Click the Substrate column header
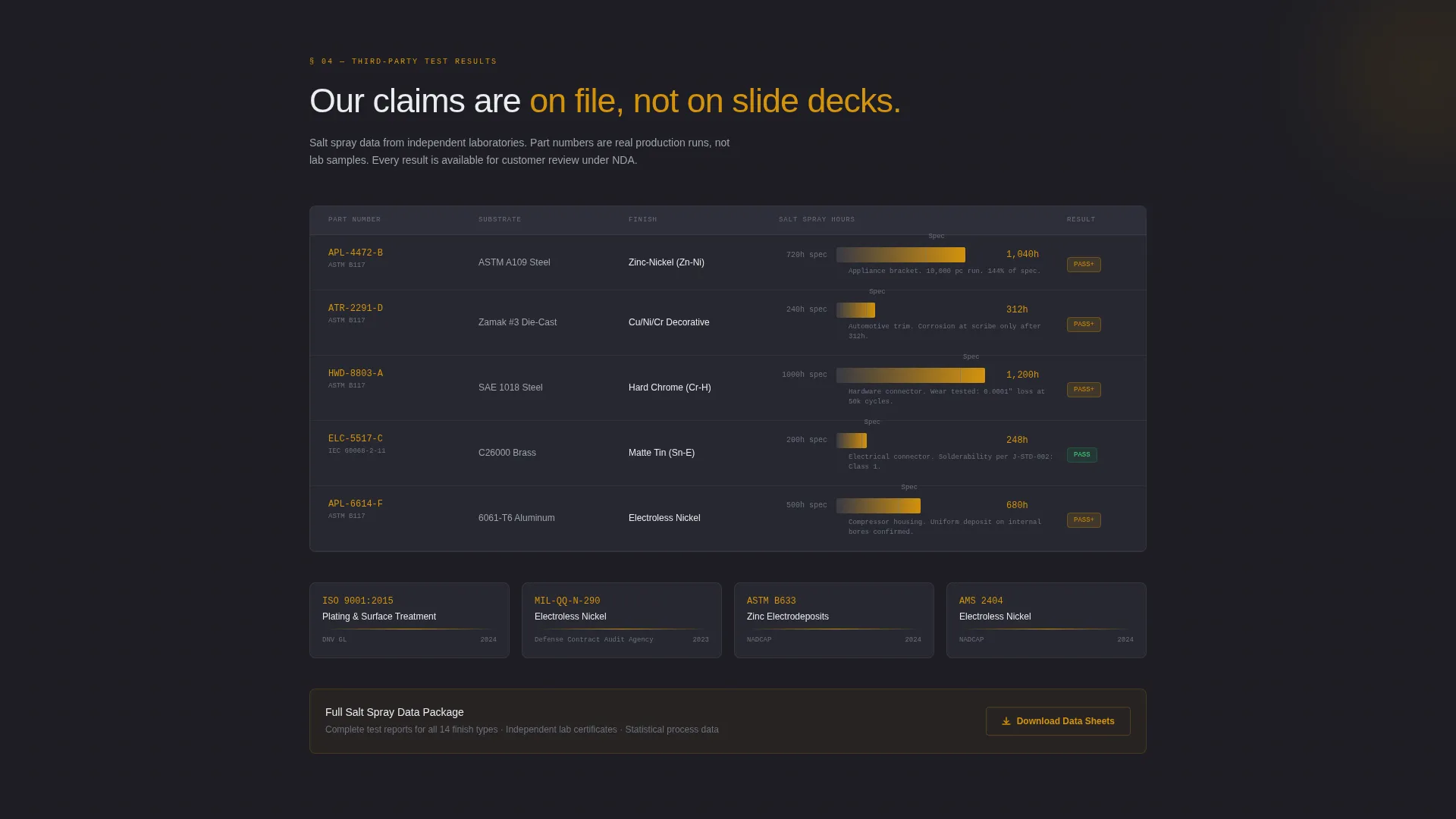The image size is (1456, 819). 500,220
